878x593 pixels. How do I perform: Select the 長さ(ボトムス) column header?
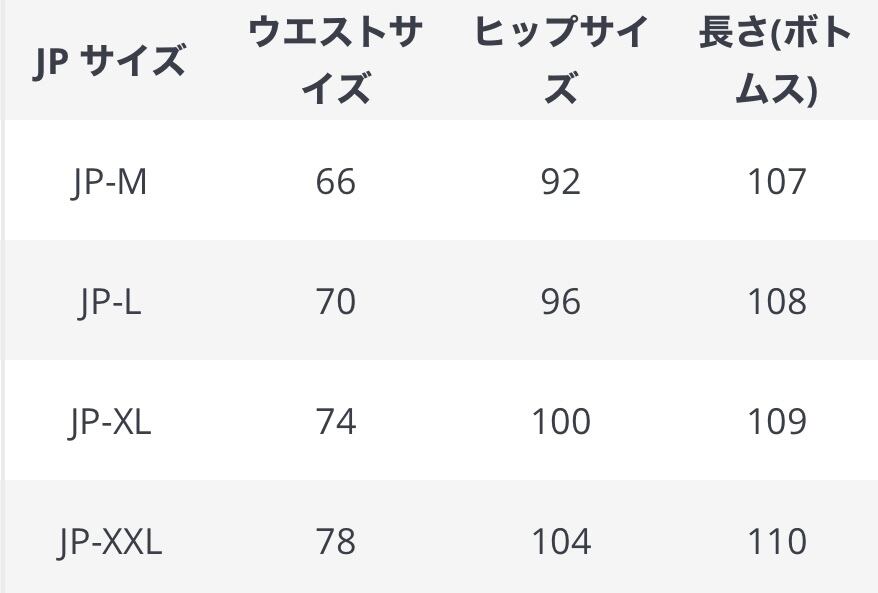[x=776, y=62]
